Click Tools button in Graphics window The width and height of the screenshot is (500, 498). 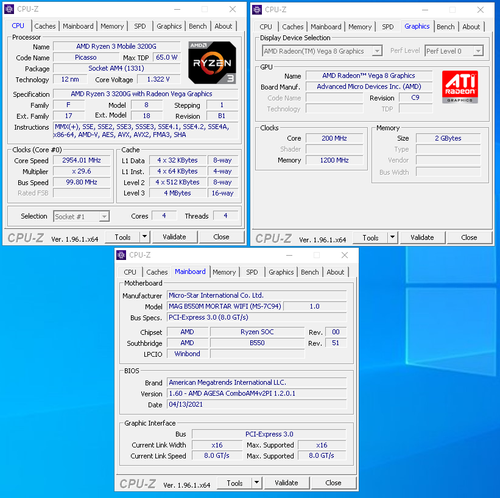pos(370,238)
